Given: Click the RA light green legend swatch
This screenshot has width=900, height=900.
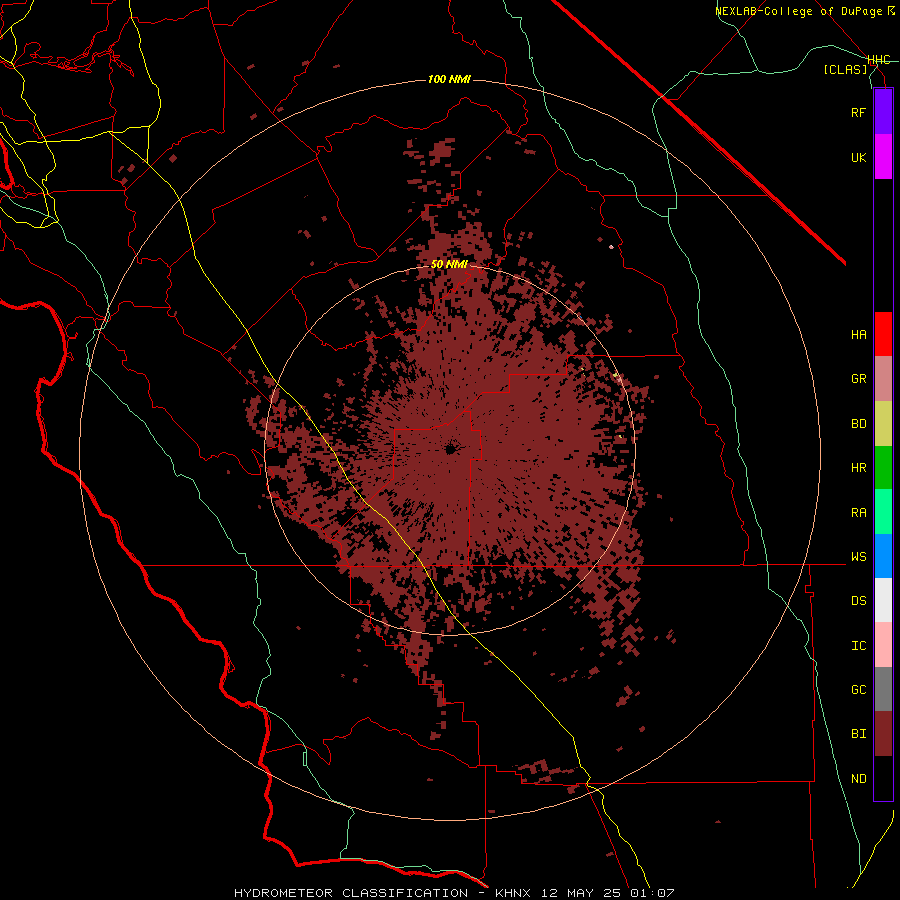Looking at the screenshot, I should pyautogui.click(x=883, y=512).
